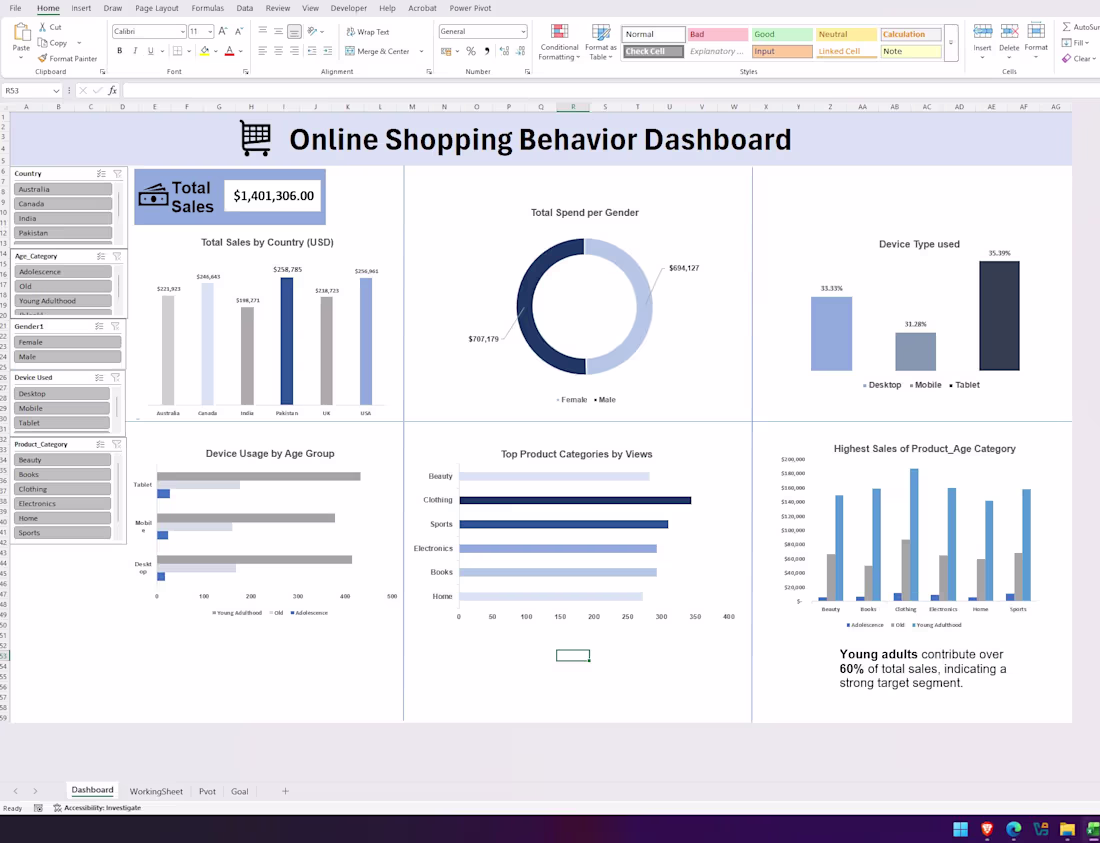Image resolution: width=1100 pixels, height=843 pixels.
Task: Open Edge browser from taskbar
Action: pyautogui.click(x=1014, y=829)
